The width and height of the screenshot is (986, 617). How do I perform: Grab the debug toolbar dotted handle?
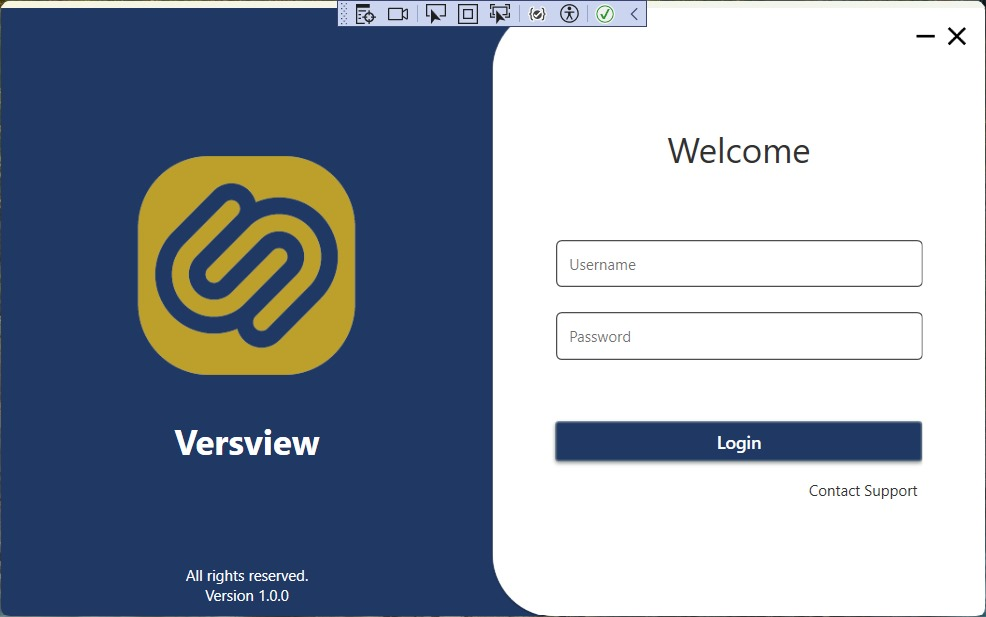(345, 14)
